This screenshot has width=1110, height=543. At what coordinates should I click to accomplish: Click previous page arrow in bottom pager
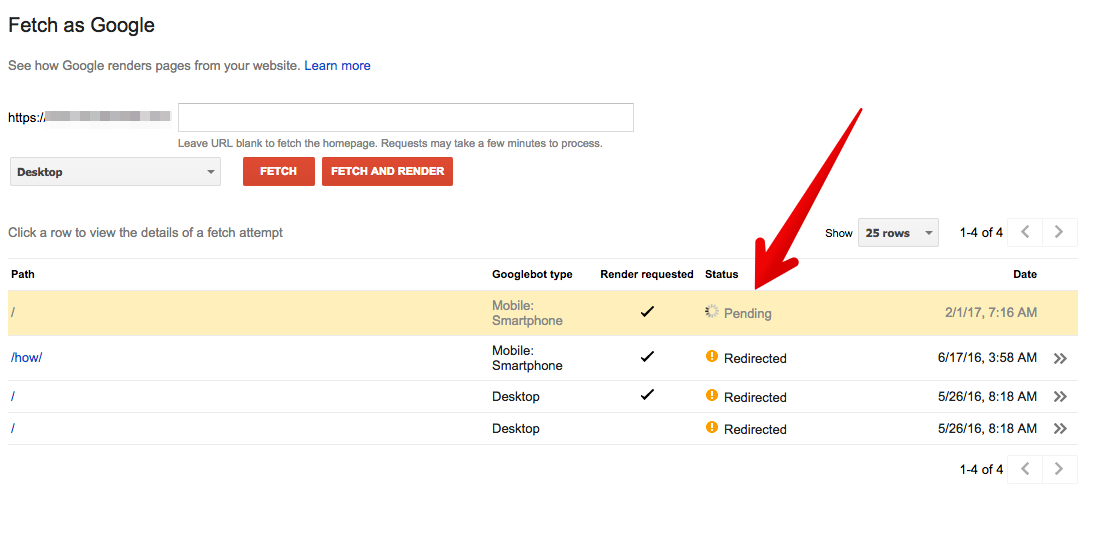1024,469
